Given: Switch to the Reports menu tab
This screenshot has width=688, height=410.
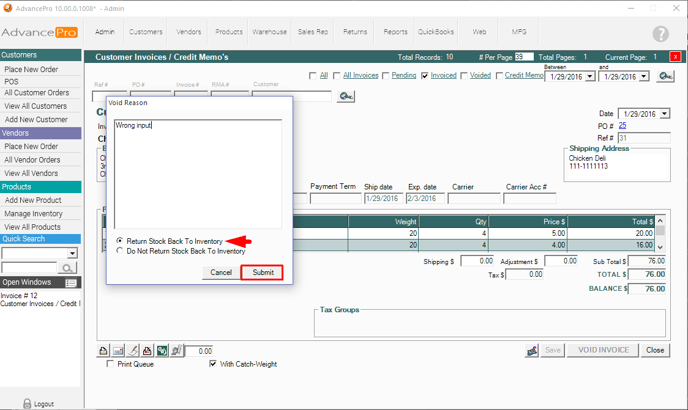Looking at the screenshot, I should [x=395, y=32].
